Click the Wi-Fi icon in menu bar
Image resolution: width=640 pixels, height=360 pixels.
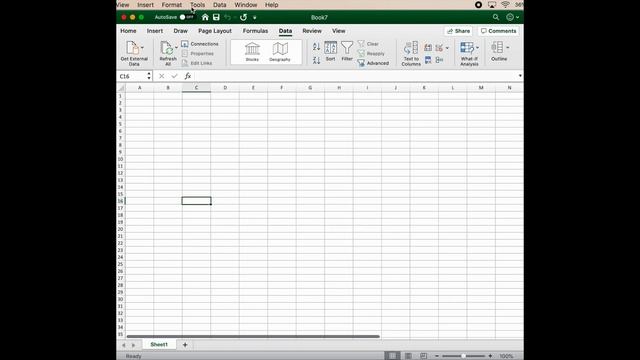pos(505,5)
